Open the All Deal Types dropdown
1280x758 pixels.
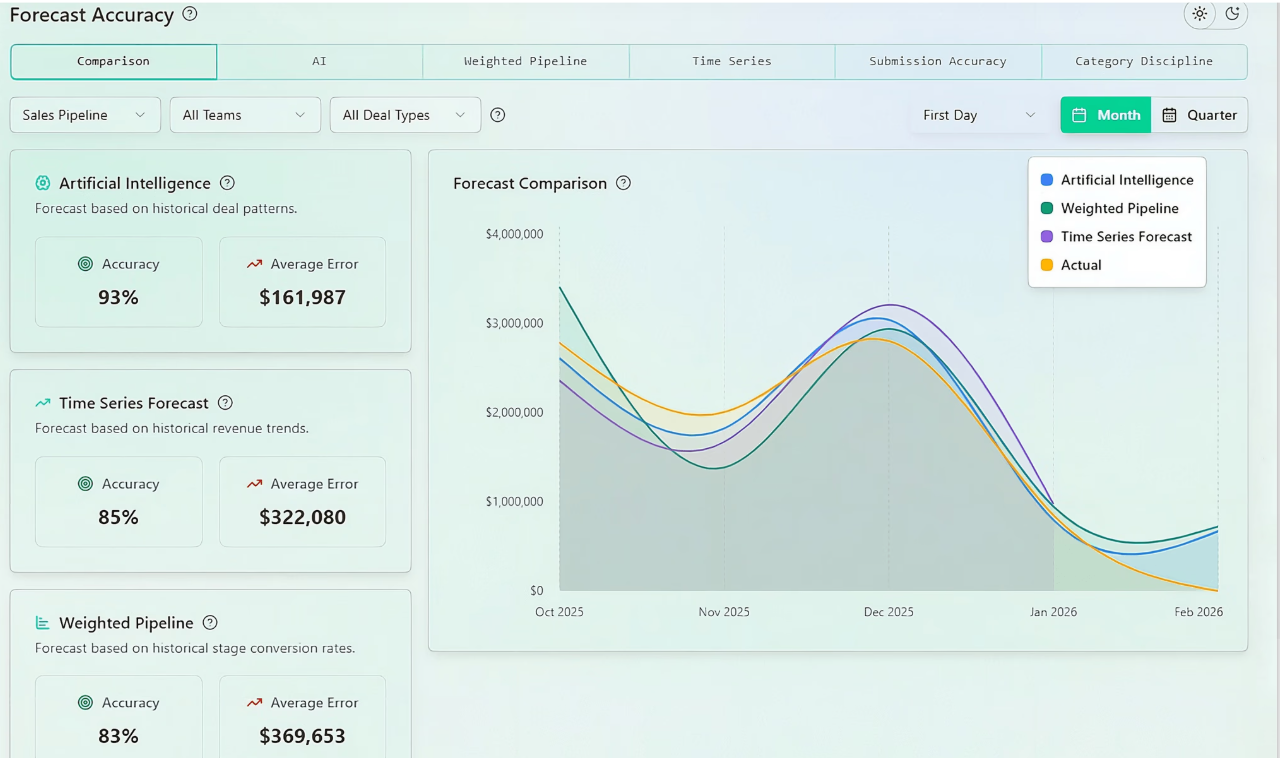pyautogui.click(x=405, y=115)
